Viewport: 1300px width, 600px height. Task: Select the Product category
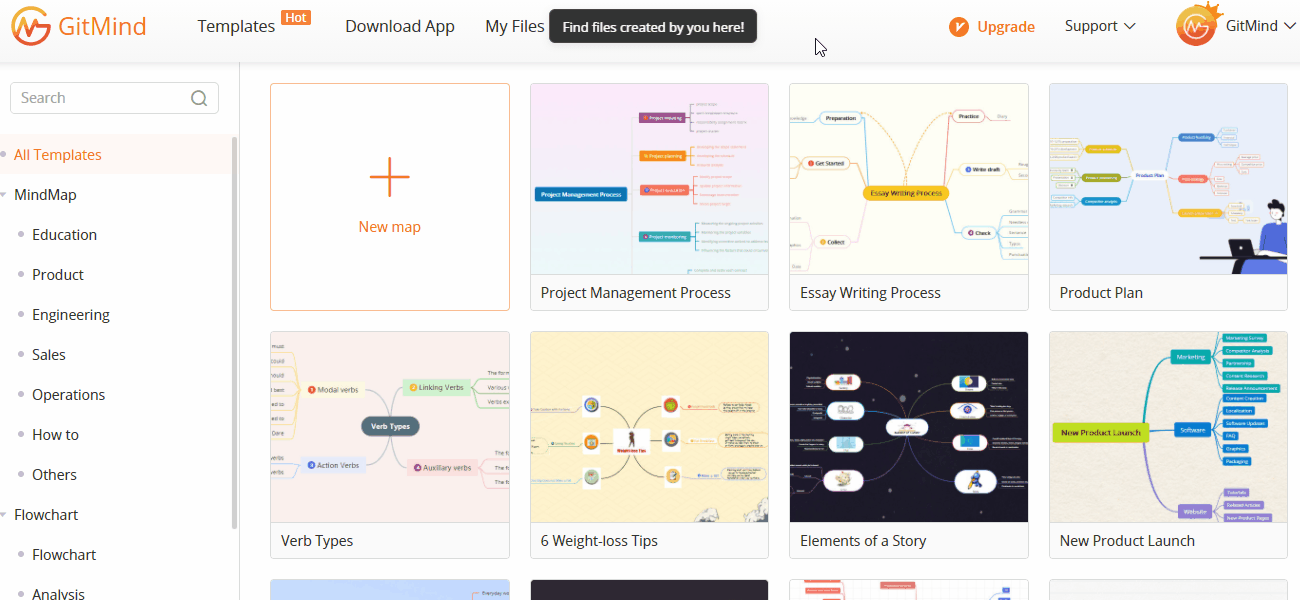pos(58,275)
